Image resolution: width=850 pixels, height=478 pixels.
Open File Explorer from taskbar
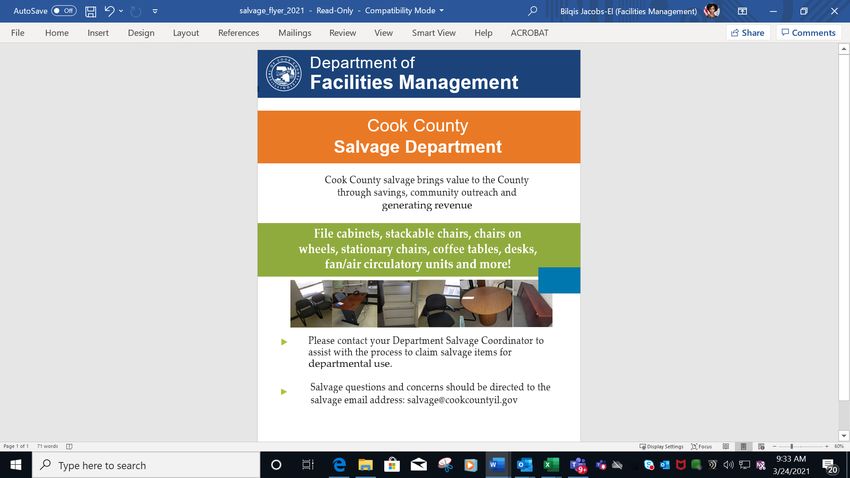coord(366,465)
